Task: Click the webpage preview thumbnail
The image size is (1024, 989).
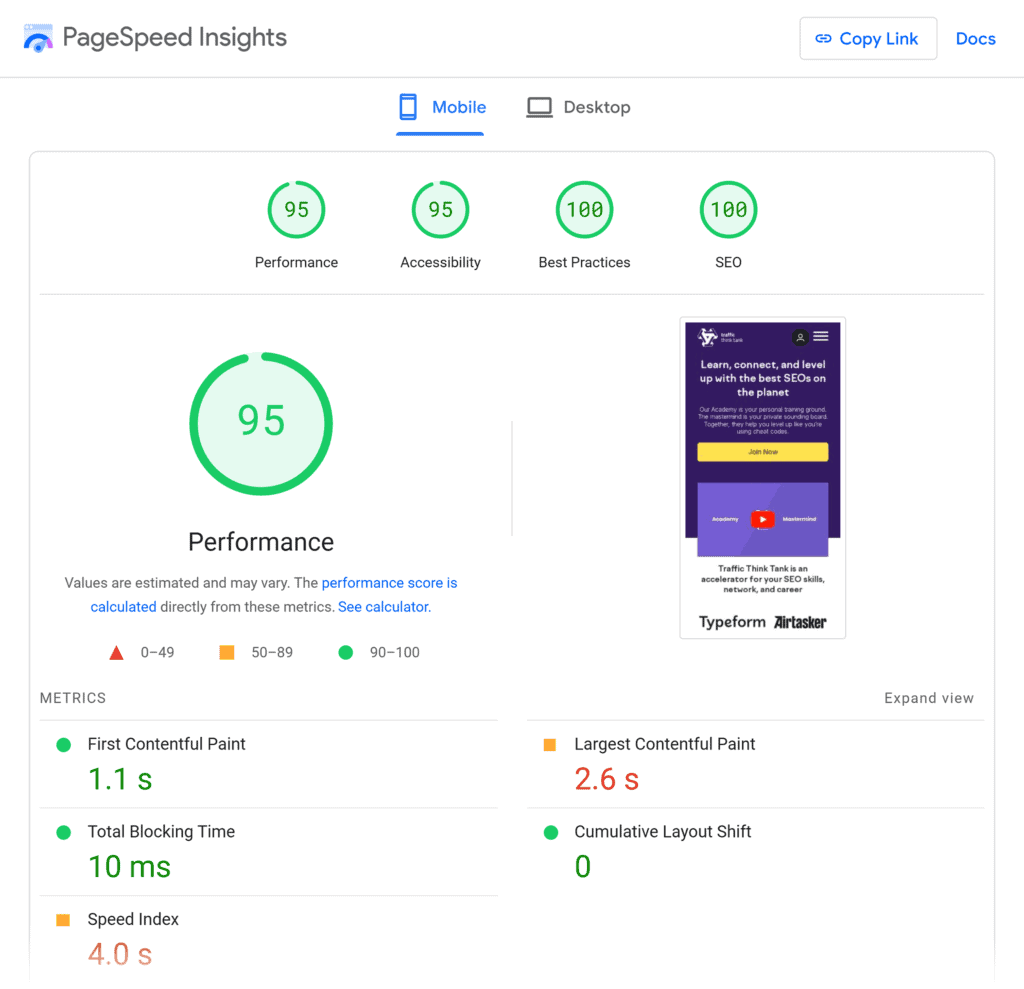Action: point(762,477)
